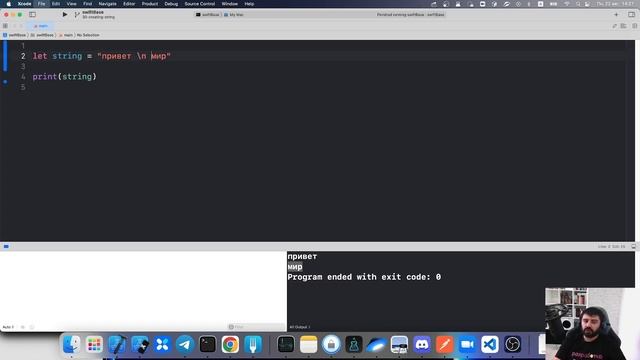Open Xcode from the Dock
The height and width of the screenshot is (360, 640).
tap(117, 344)
